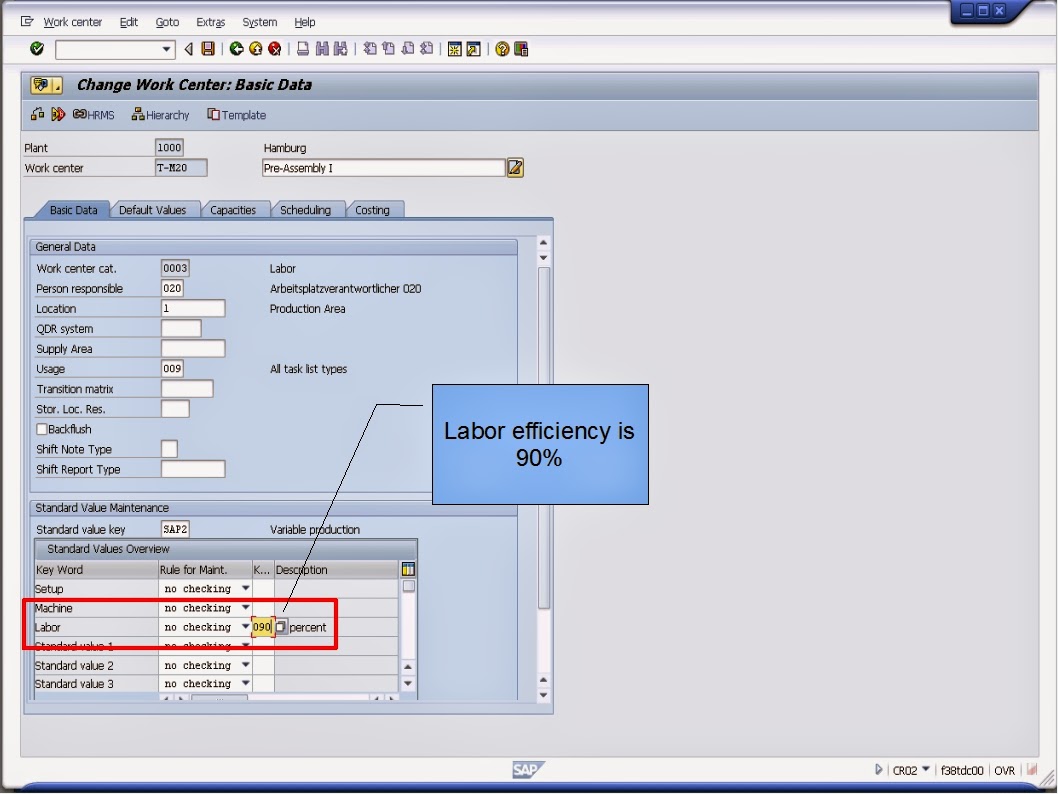Click the Print icon on the toolbar
The height and width of the screenshot is (794, 1058).
[x=301, y=48]
